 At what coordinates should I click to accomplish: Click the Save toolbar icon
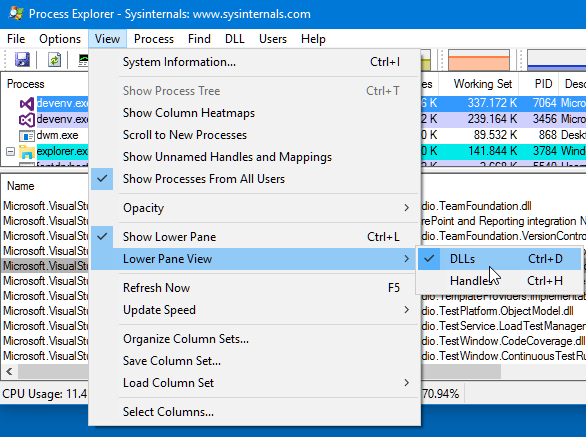pos(22,60)
